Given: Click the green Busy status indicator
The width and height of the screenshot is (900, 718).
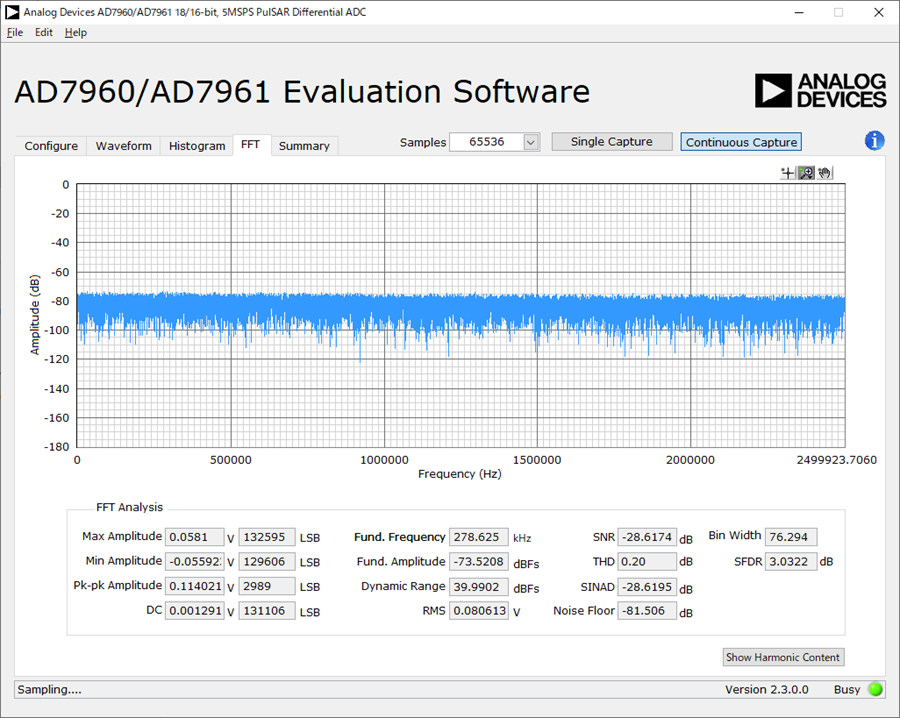Looking at the screenshot, I should (875, 689).
